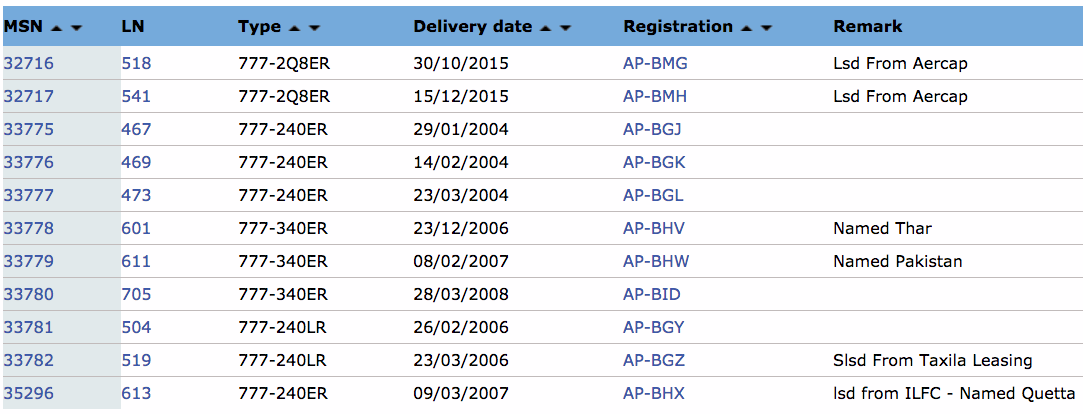The image size is (1083, 414).
Task: Open registration AP-BID link
Action: (x=651, y=295)
